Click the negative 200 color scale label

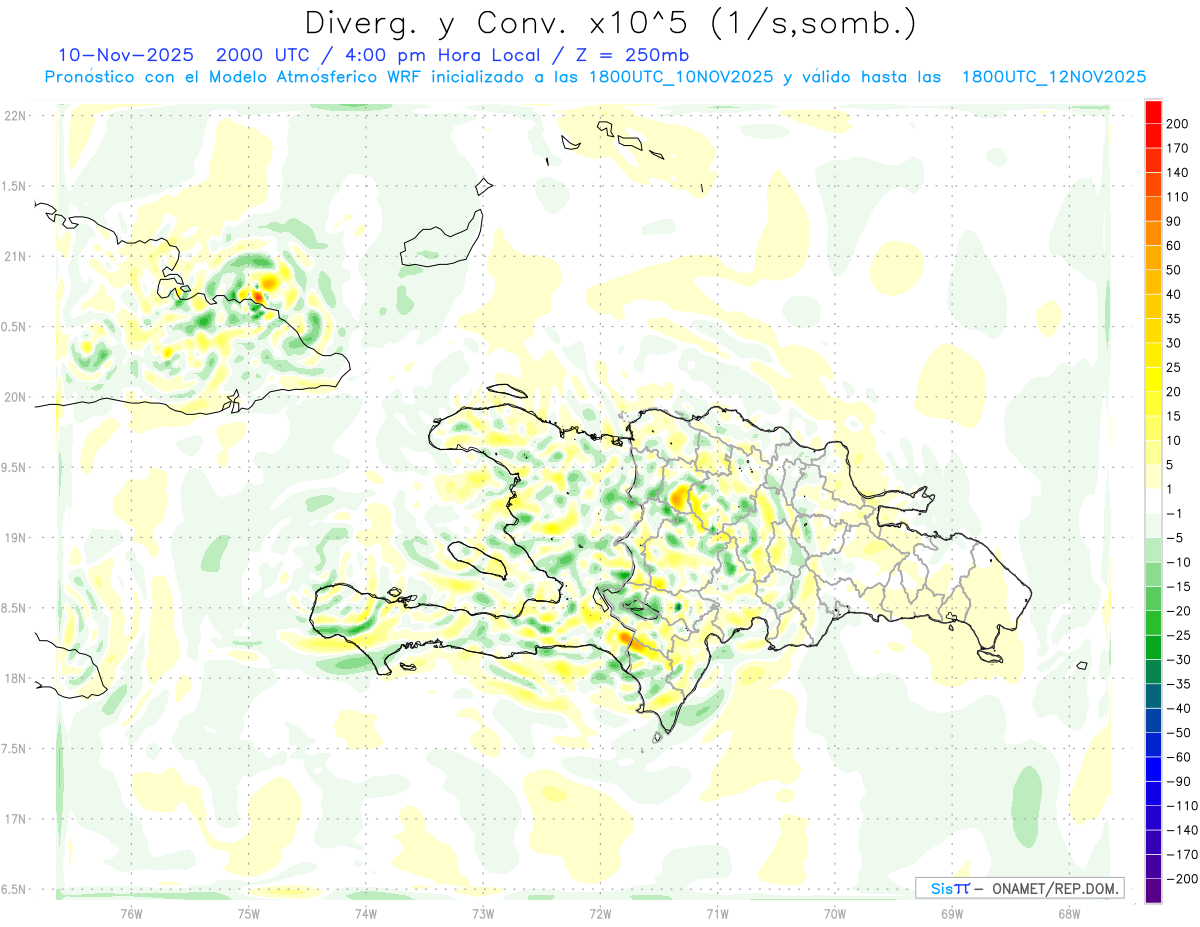(x=1182, y=879)
